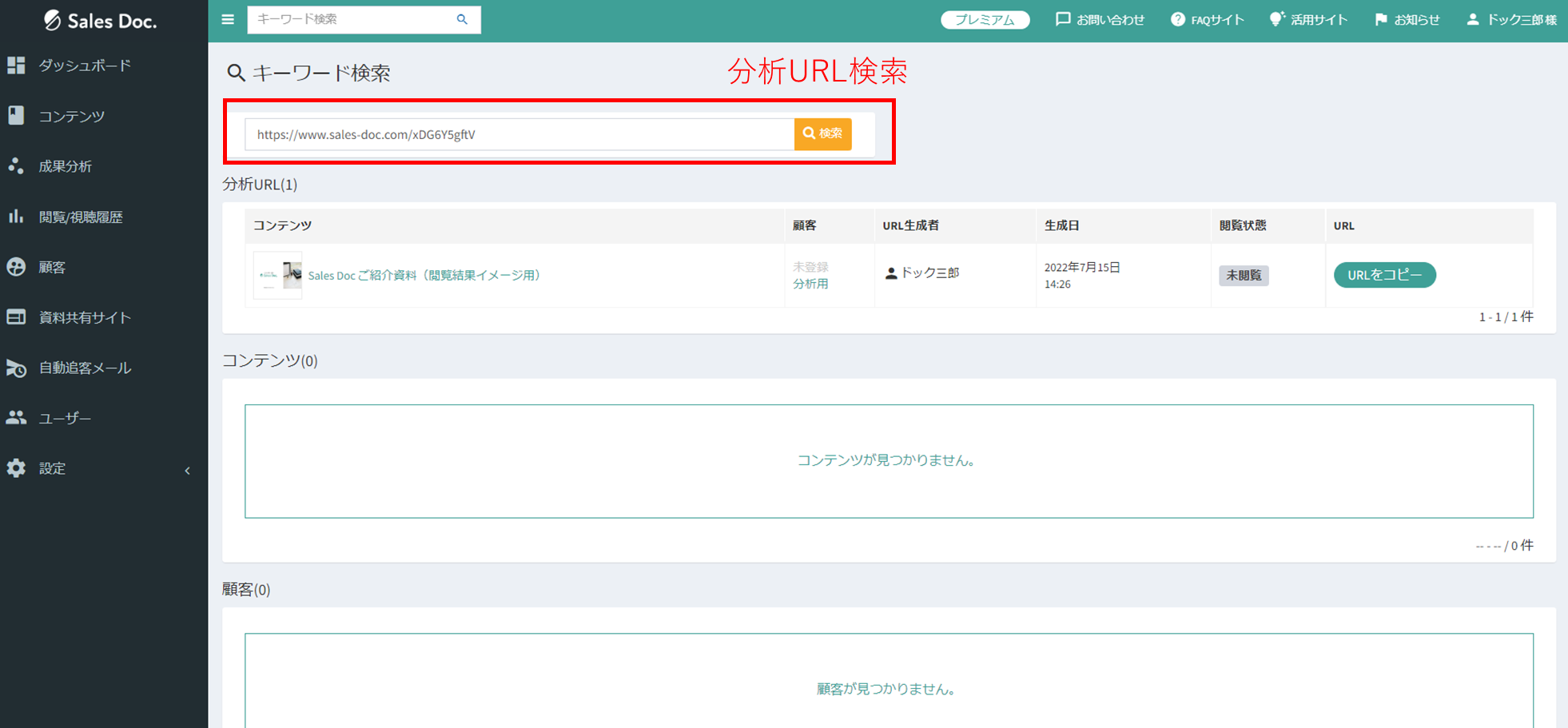This screenshot has width=1568, height=728.
Task: Open the FAQサイト link in header
Action: tap(1208, 20)
